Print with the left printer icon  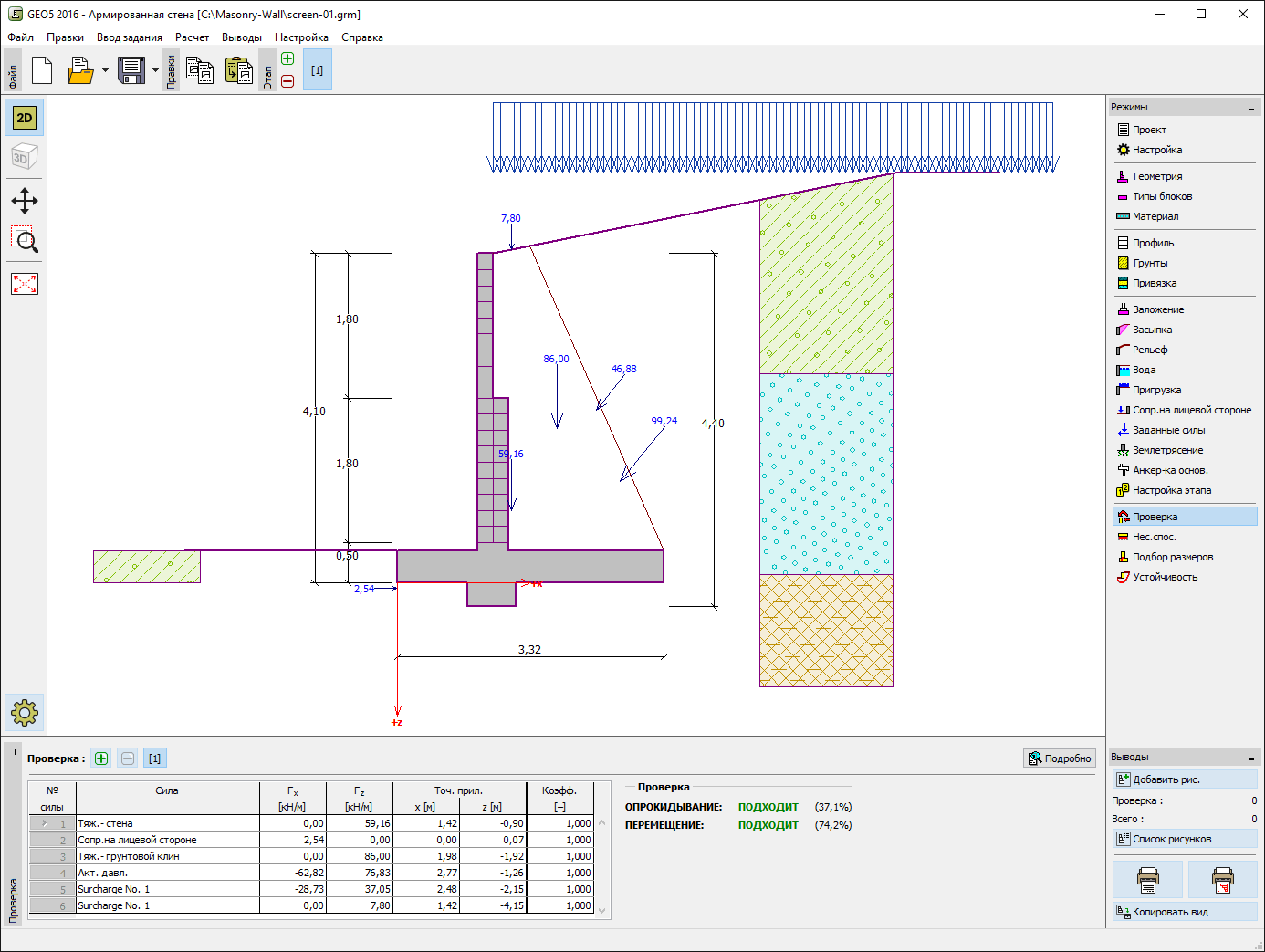coord(1148,880)
